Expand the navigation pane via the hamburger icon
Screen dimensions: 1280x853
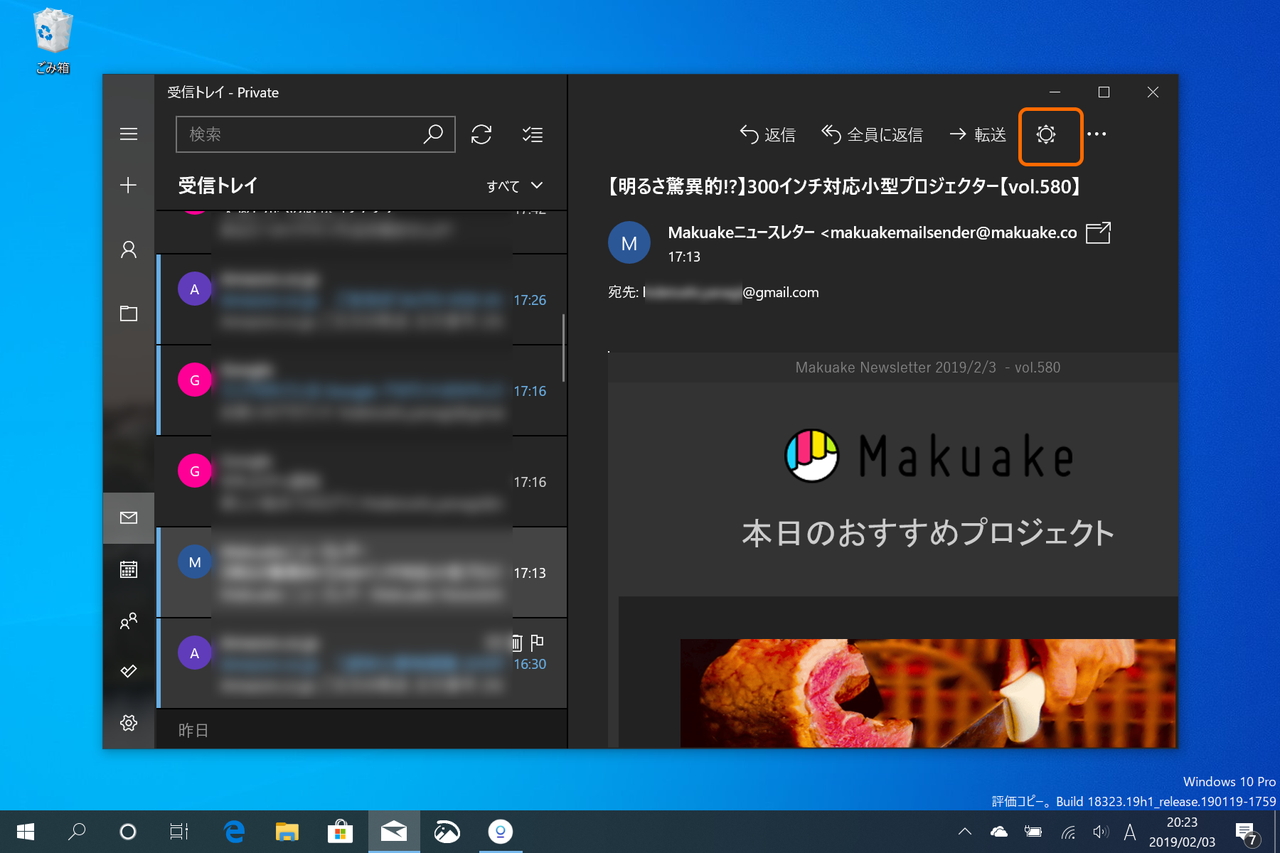pyautogui.click(x=128, y=134)
